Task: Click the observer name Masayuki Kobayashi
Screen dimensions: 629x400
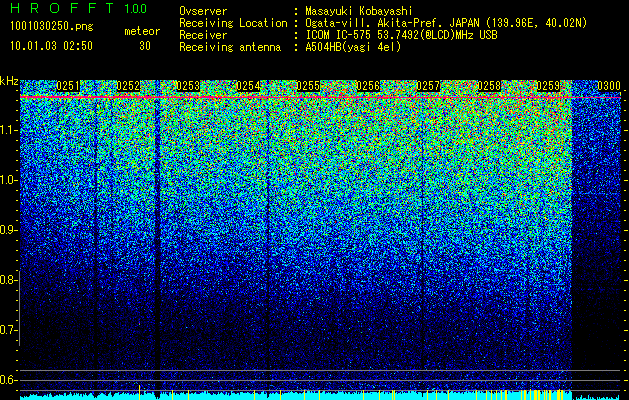Action: (x=358, y=11)
